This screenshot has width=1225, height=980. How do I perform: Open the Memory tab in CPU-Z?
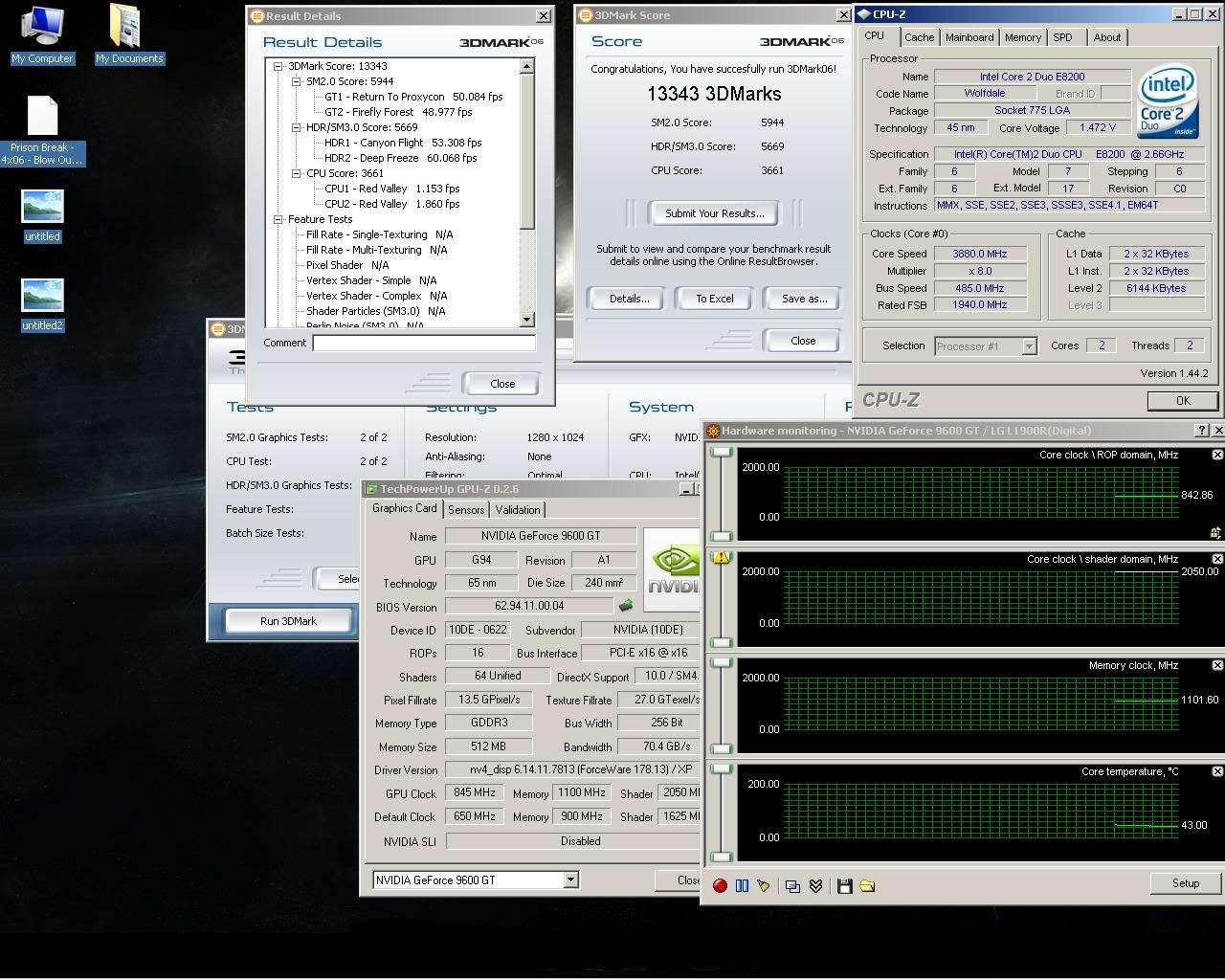point(1023,37)
